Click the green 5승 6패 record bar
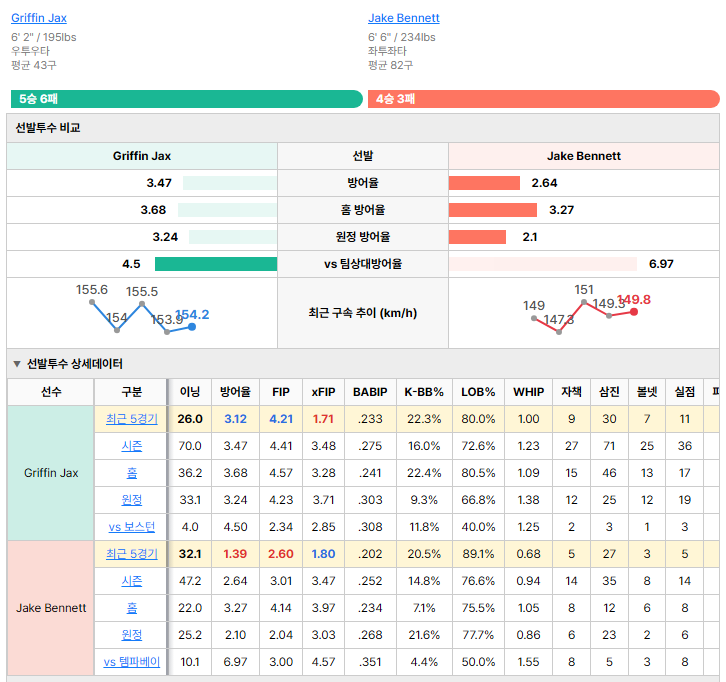This screenshot has height=682, width=726. (187, 99)
